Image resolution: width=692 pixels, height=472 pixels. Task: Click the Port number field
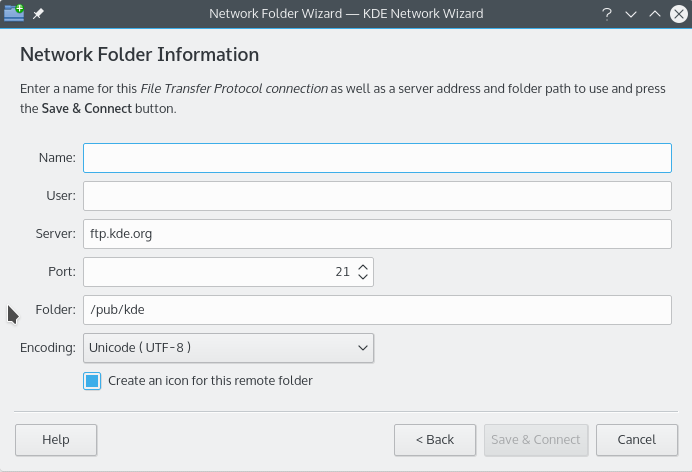pyautogui.click(x=215, y=272)
